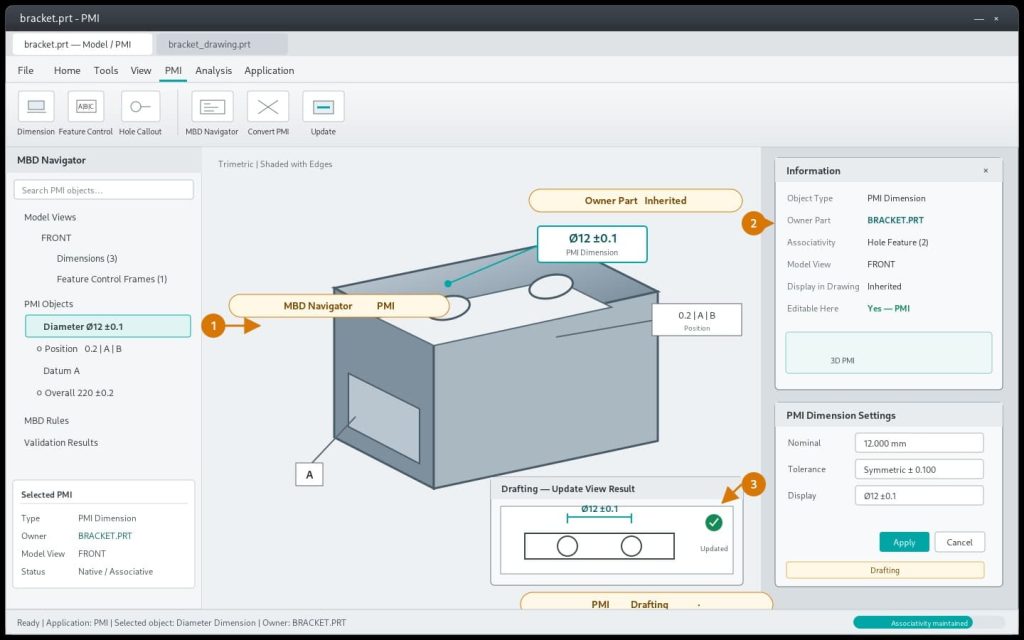Click the Display Ø12 ±0.1 field
Screen dimensions: 1024x640
[919, 496]
